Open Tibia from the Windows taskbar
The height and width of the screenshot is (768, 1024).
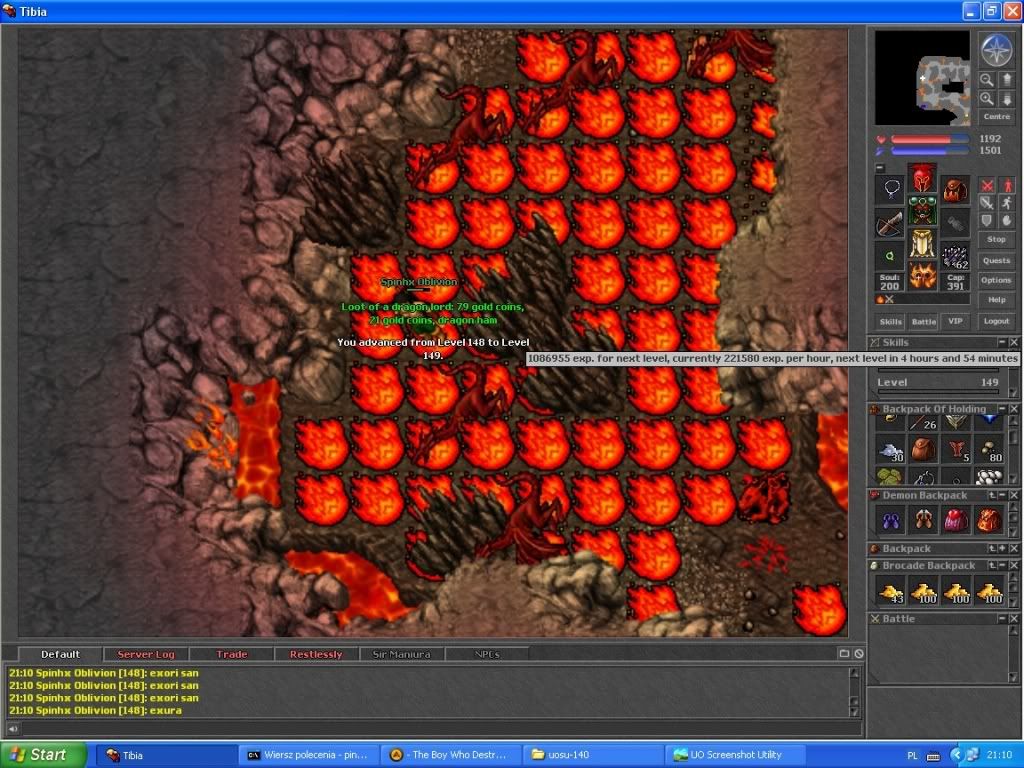coord(167,756)
